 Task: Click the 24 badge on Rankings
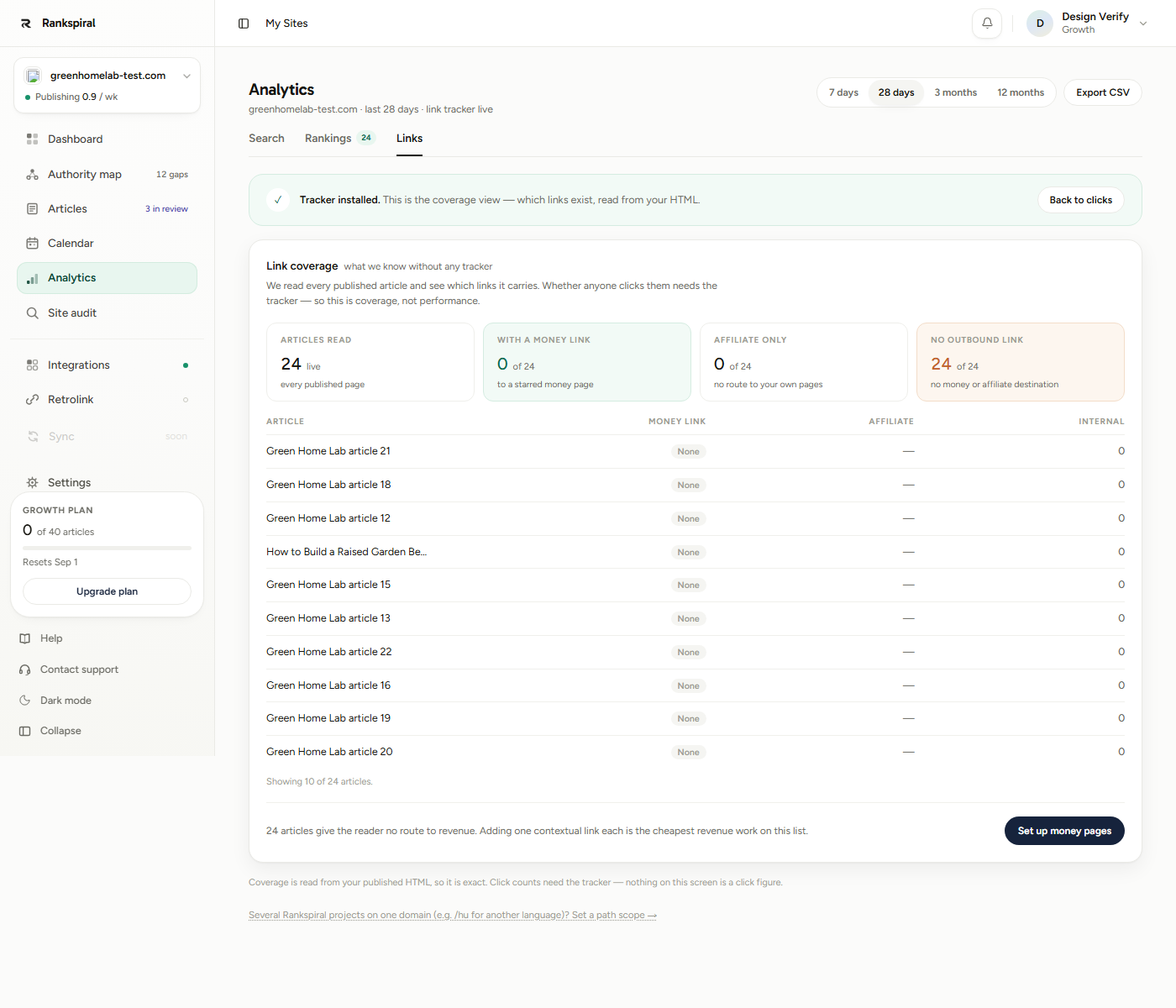[366, 139]
